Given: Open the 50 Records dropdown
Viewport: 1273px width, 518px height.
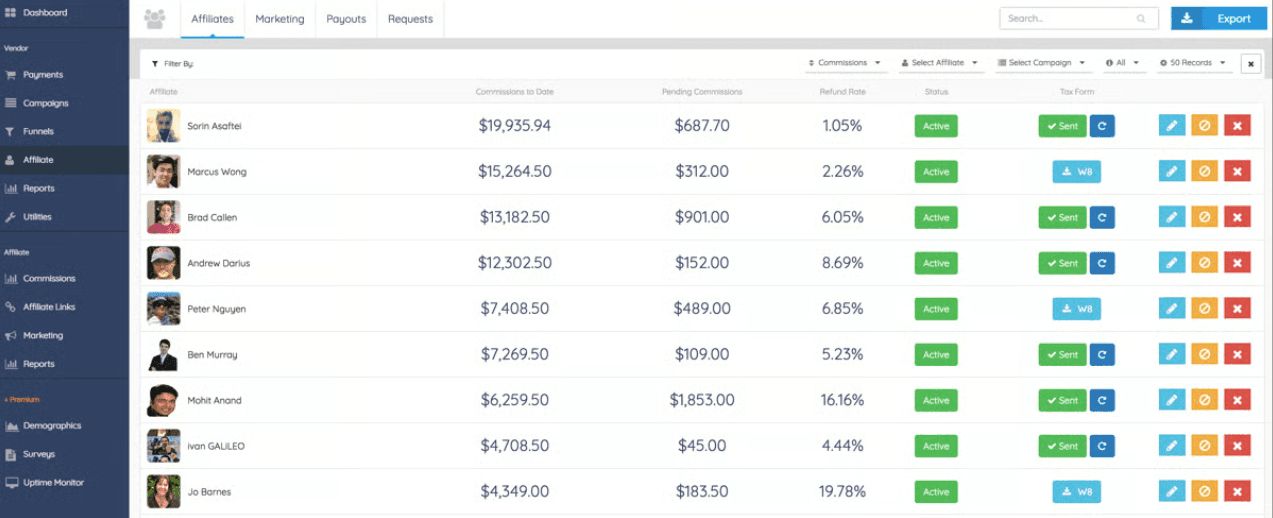Looking at the screenshot, I should (x=1193, y=63).
